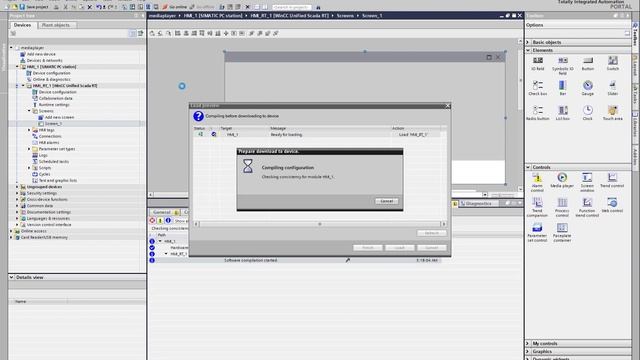Select the Trend companion control
The image size is (640, 360).
tap(537, 208)
